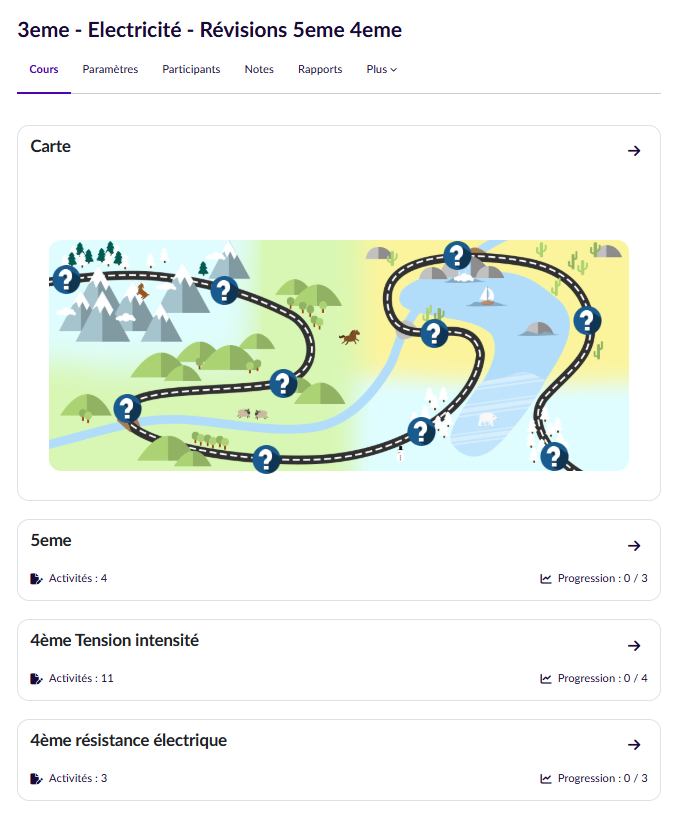Click the question marker near the sheep
Screen dimensions: 679x827
(283, 383)
